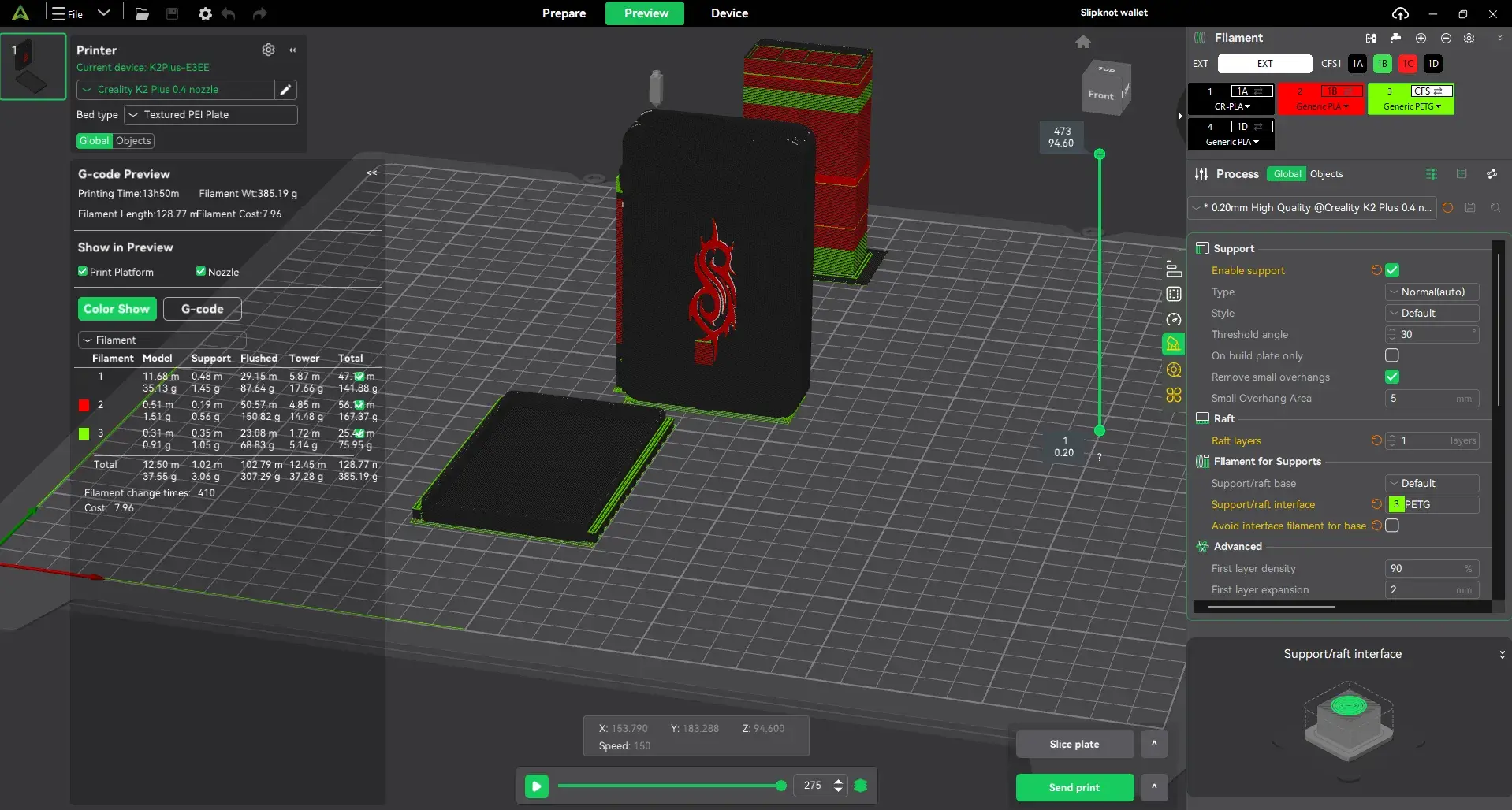Open the filament settings gear icon
Image resolution: width=1512 pixels, height=810 pixels.
tap(1469, 38)
